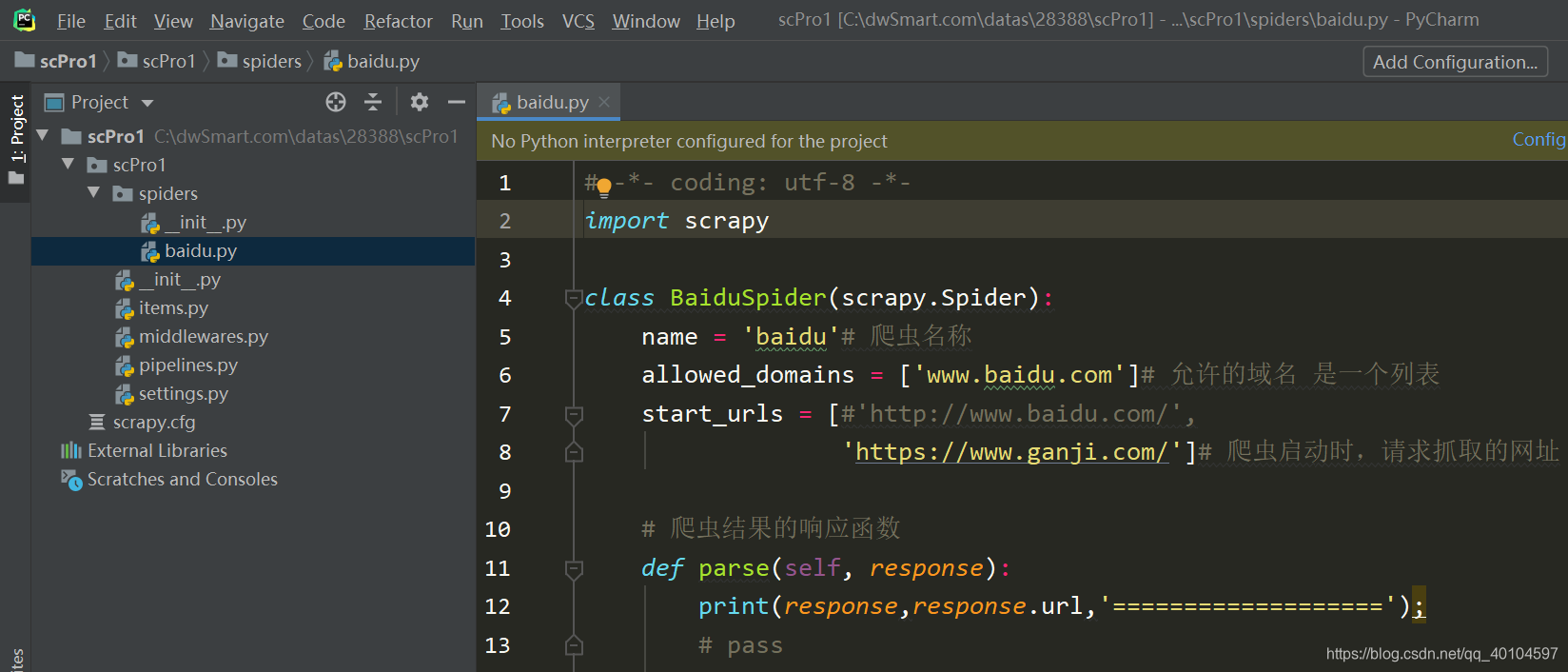Open the Navigate menu
This screenshot has height=672, width=1568.
pos(247,21)
